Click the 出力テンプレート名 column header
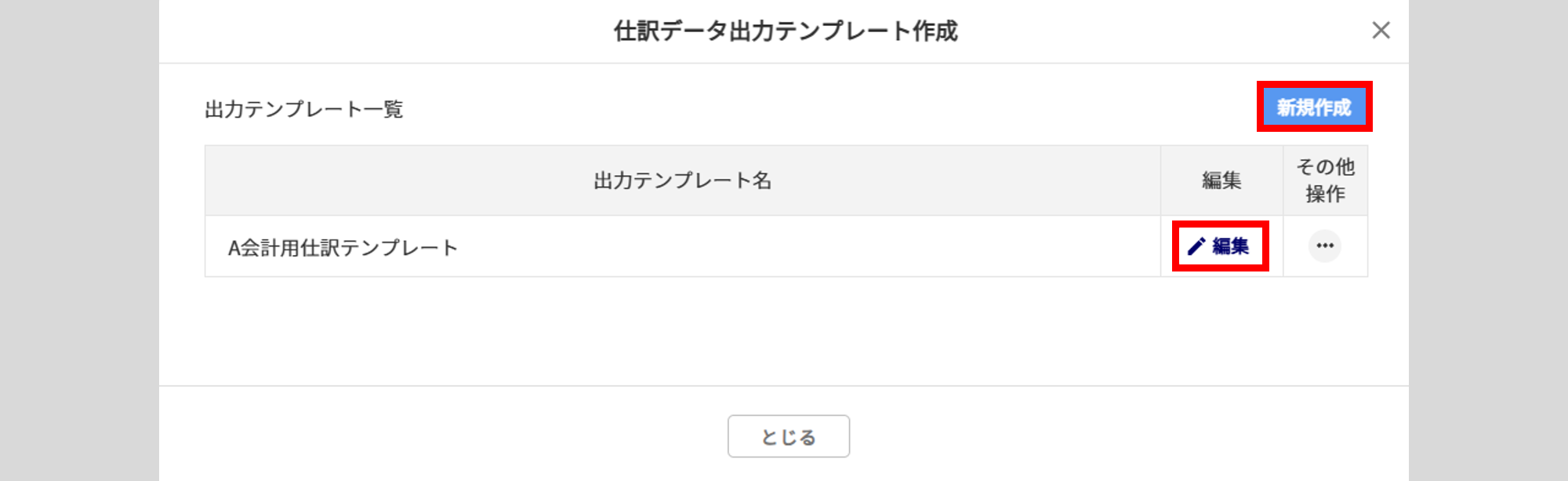Viewport: 1568px width, 481px height. (682, 180)
